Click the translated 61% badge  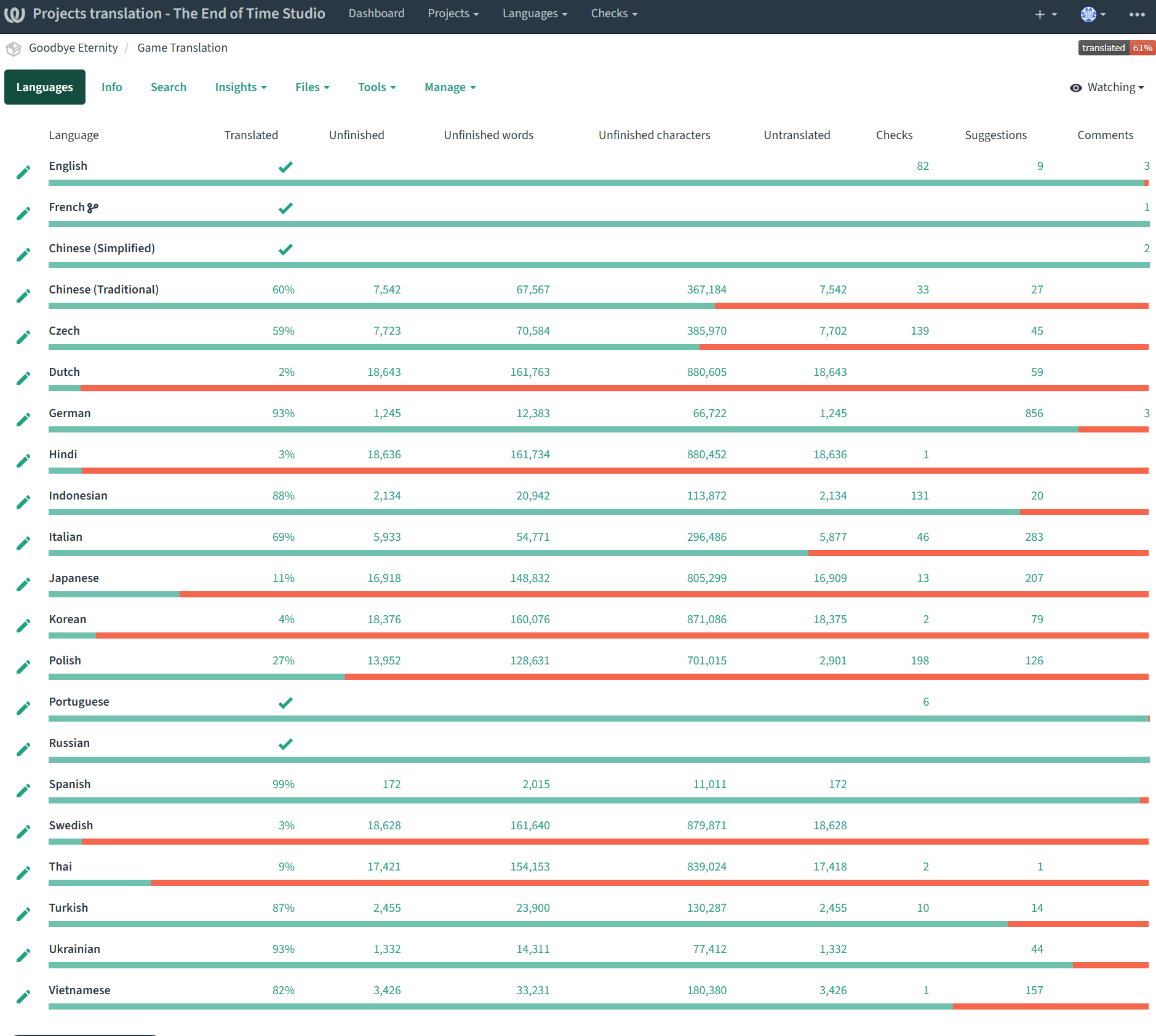pos(1117,48)
